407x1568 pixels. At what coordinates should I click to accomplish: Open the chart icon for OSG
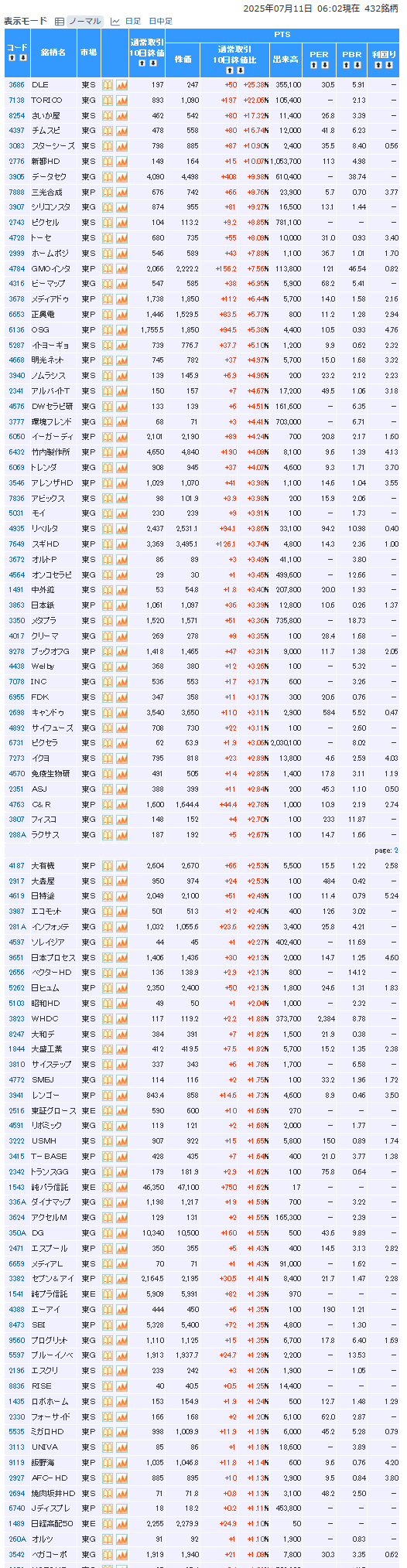point(121,330)
